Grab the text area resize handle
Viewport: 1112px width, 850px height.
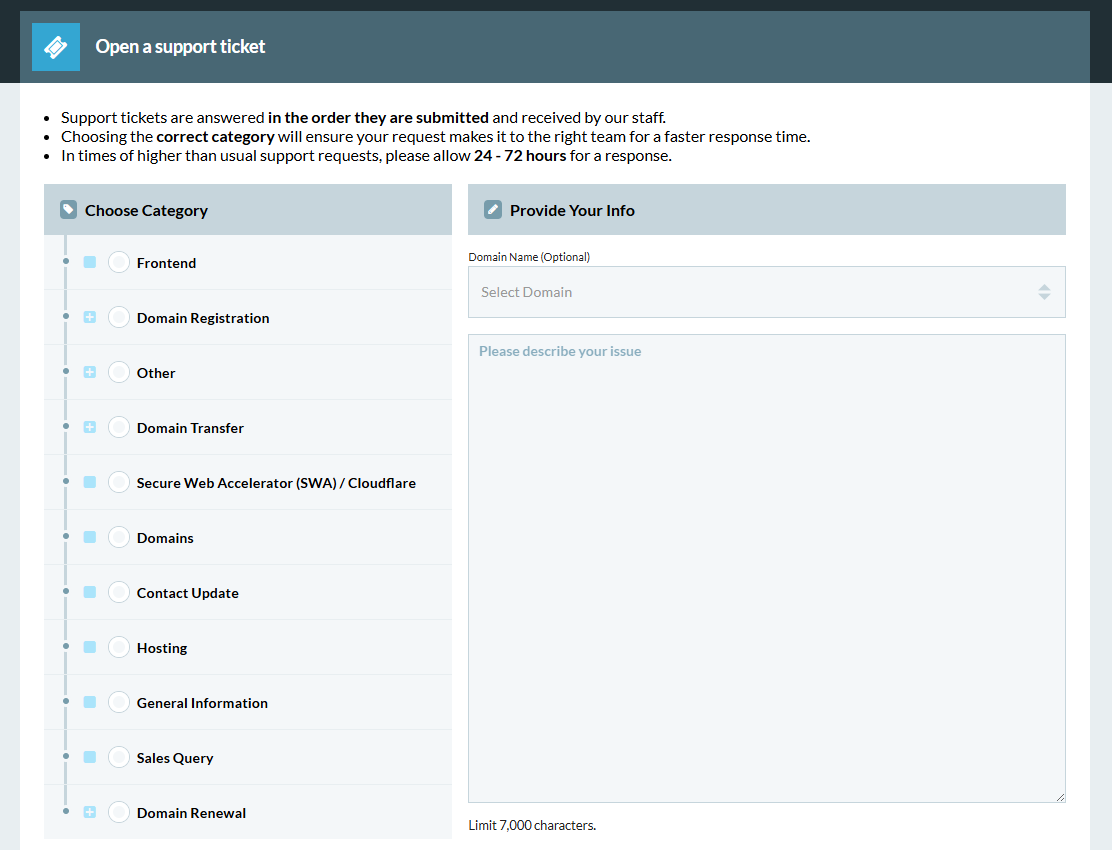[x=1059, y=796]
